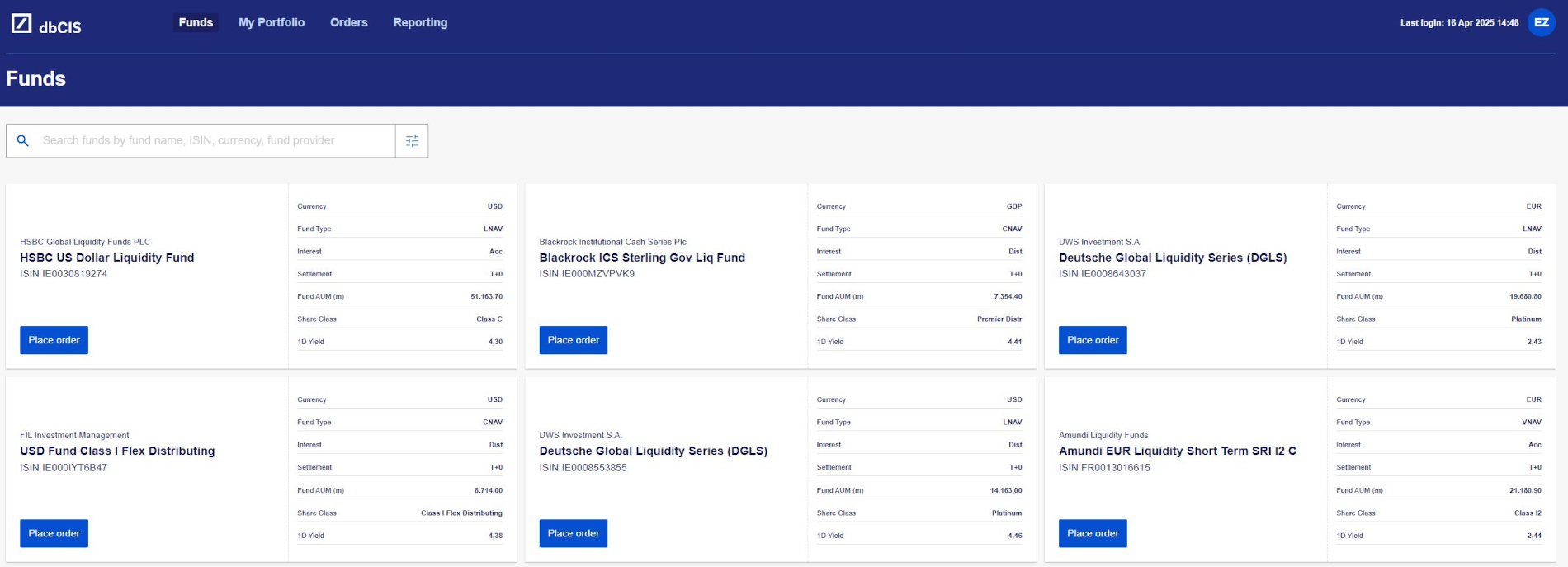Switch to the Funds tab
Viewport: 1568px width, 567px height.
pos(196,23)
